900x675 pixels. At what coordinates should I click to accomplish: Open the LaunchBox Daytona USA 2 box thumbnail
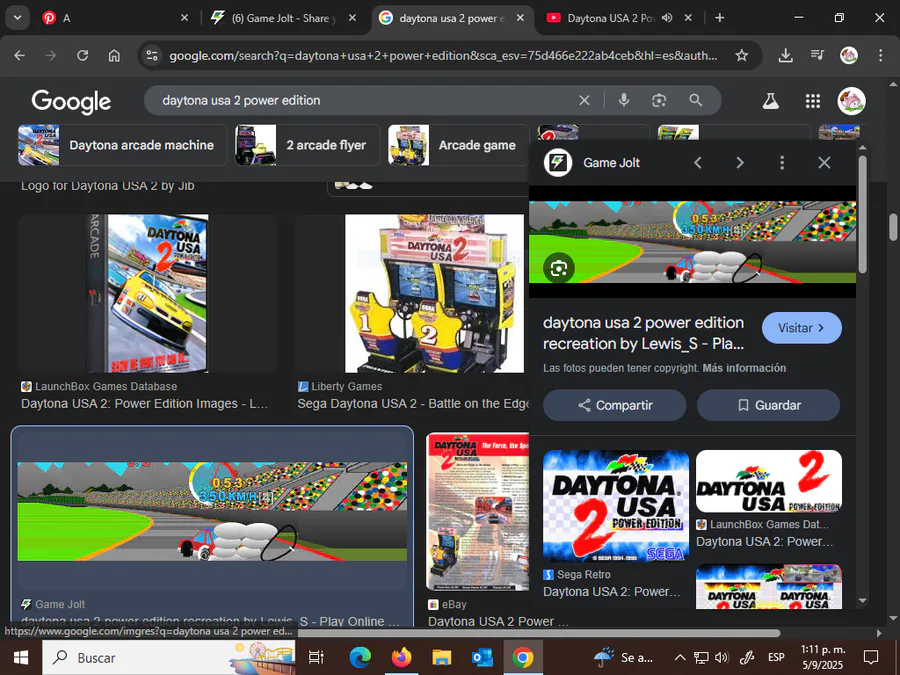click(148, 293)
